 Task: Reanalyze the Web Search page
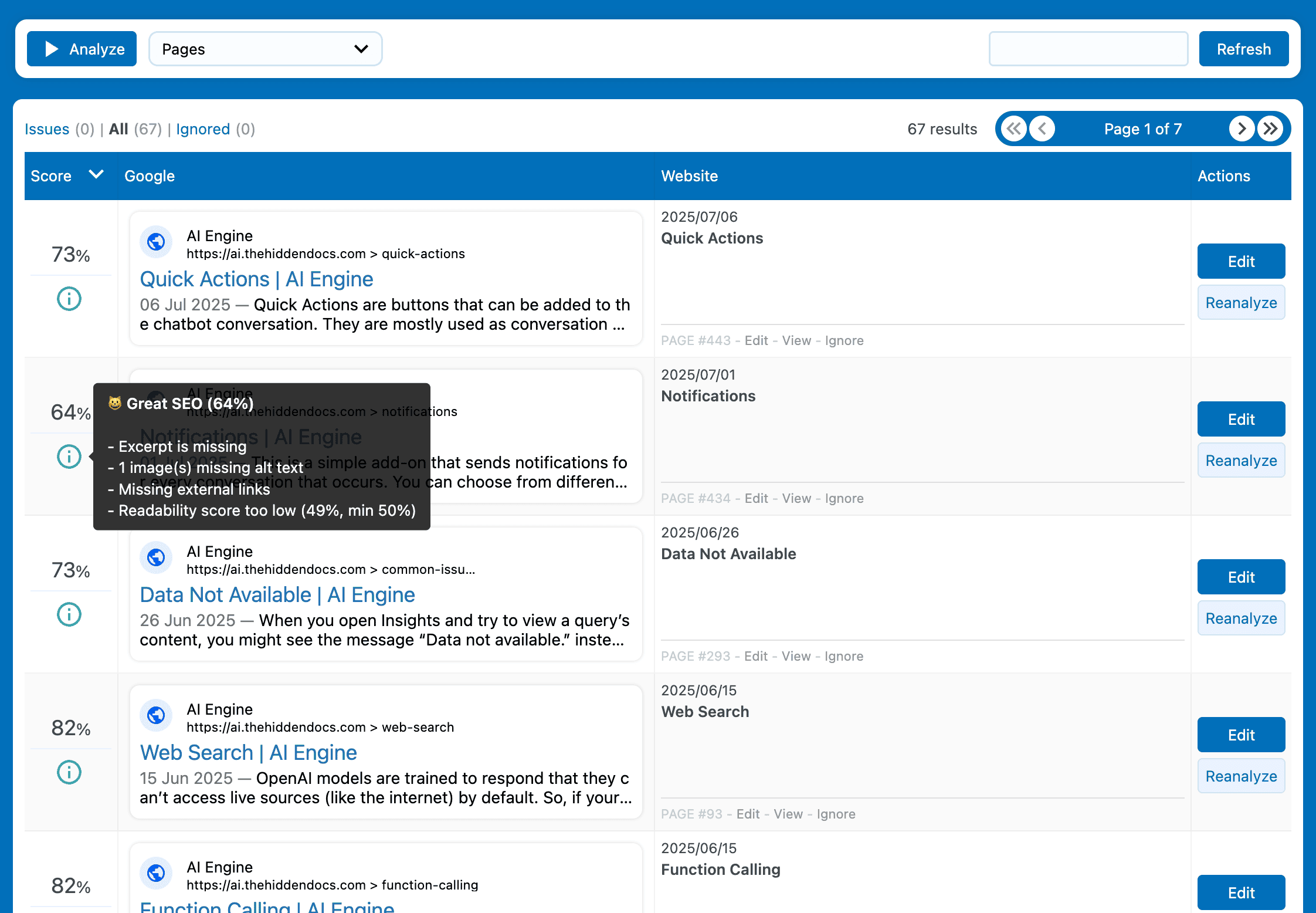1242,776
